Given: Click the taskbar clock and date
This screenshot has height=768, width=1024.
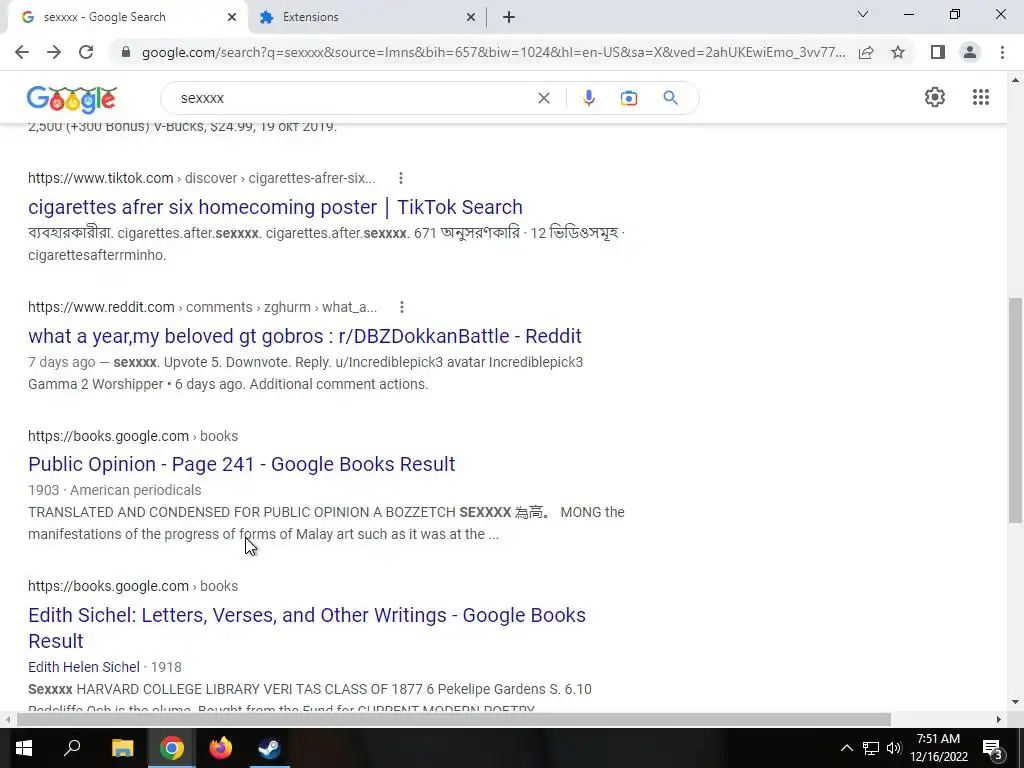Looking at the screenshot, I should point(938,748).
